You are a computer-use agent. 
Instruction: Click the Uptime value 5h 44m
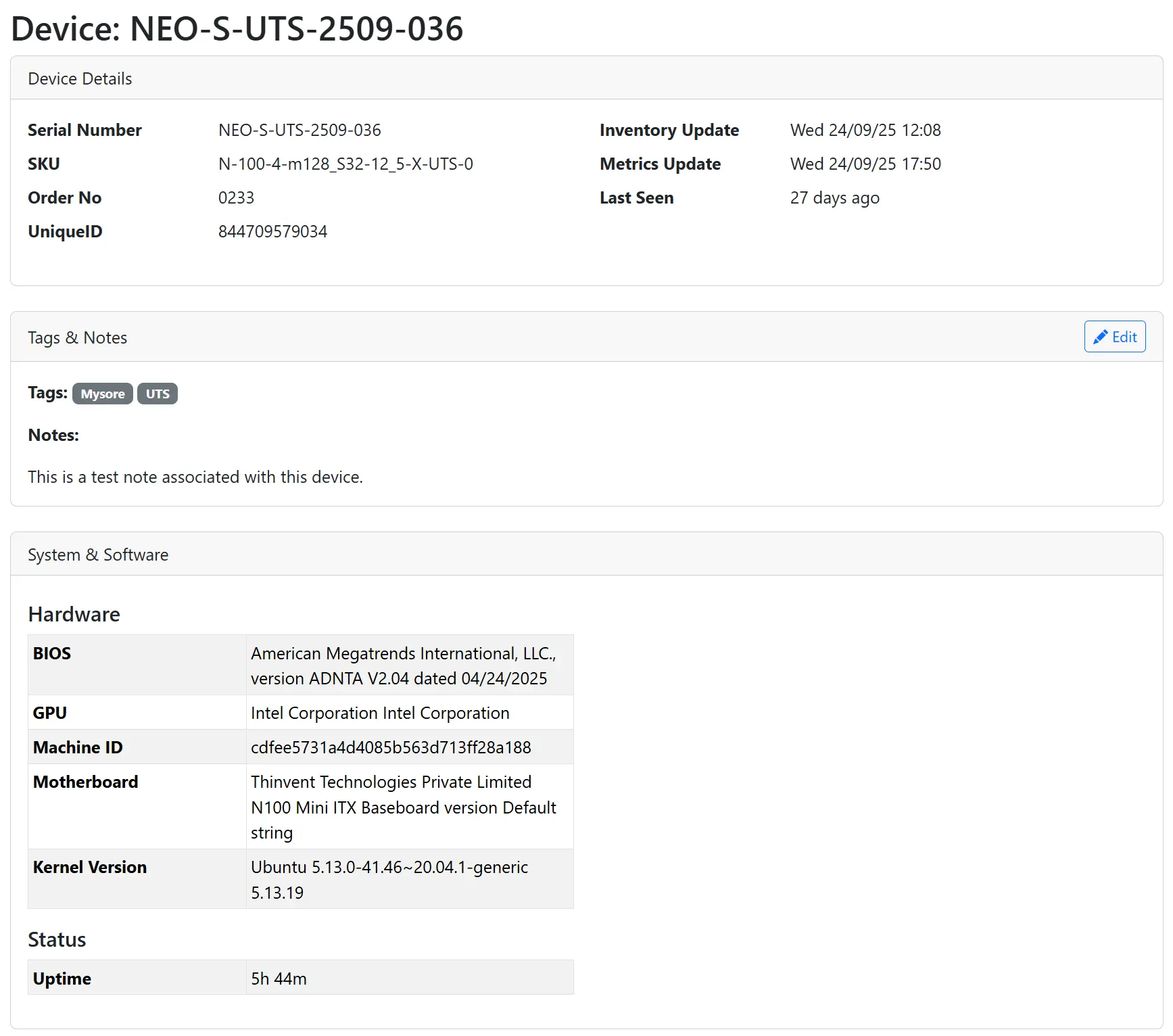tap(279, 979)
